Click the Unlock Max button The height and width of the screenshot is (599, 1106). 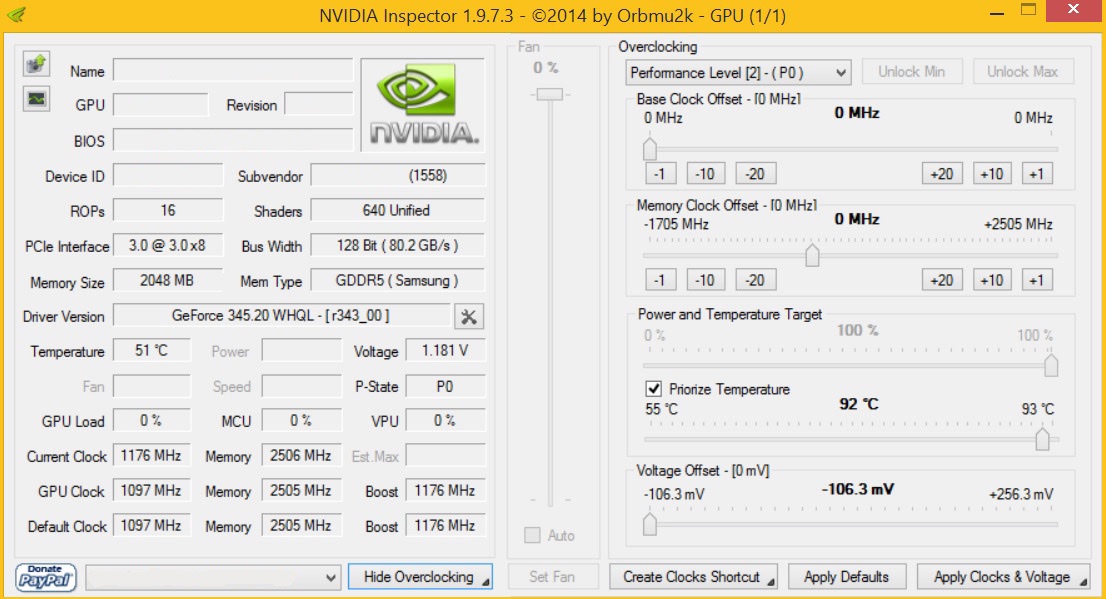1022,72
